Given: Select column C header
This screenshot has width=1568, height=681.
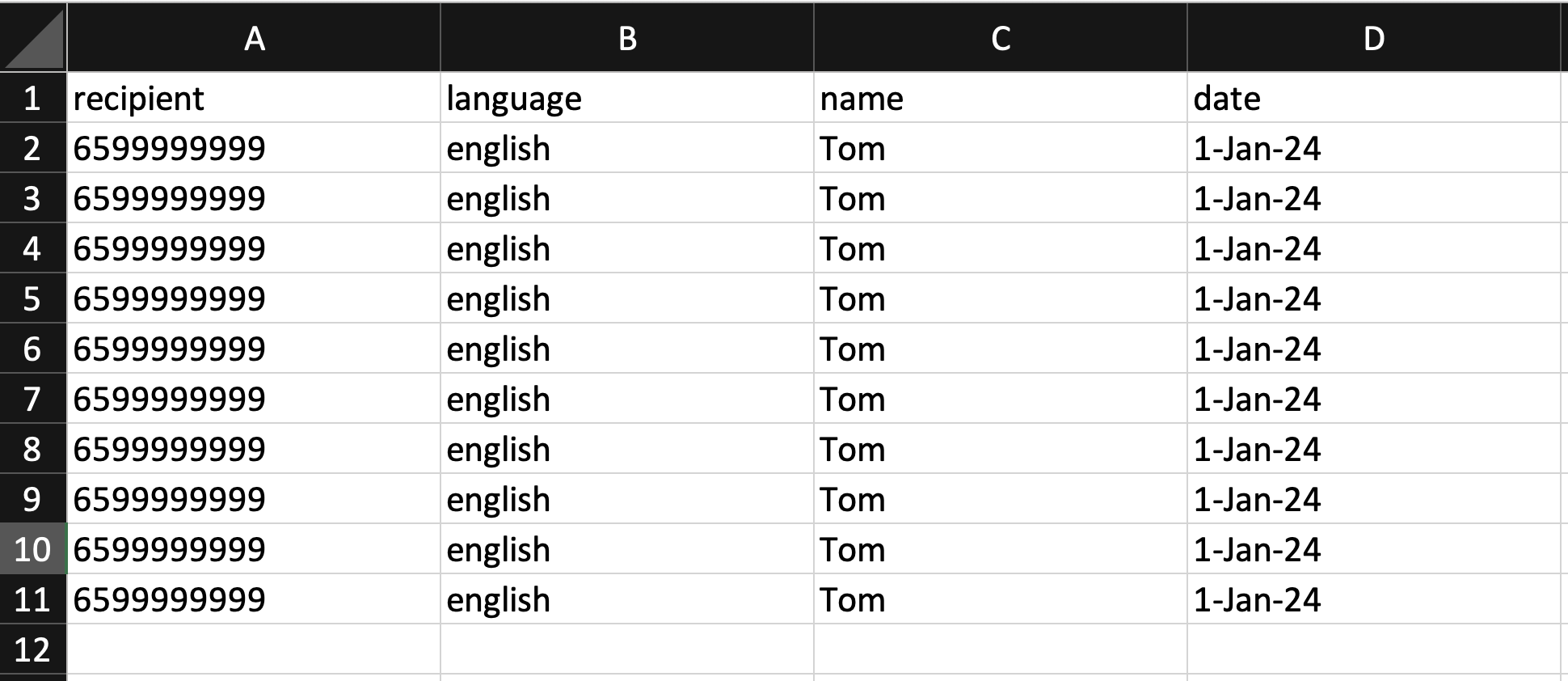Looking at the screenshot, I should point(1001,38).
